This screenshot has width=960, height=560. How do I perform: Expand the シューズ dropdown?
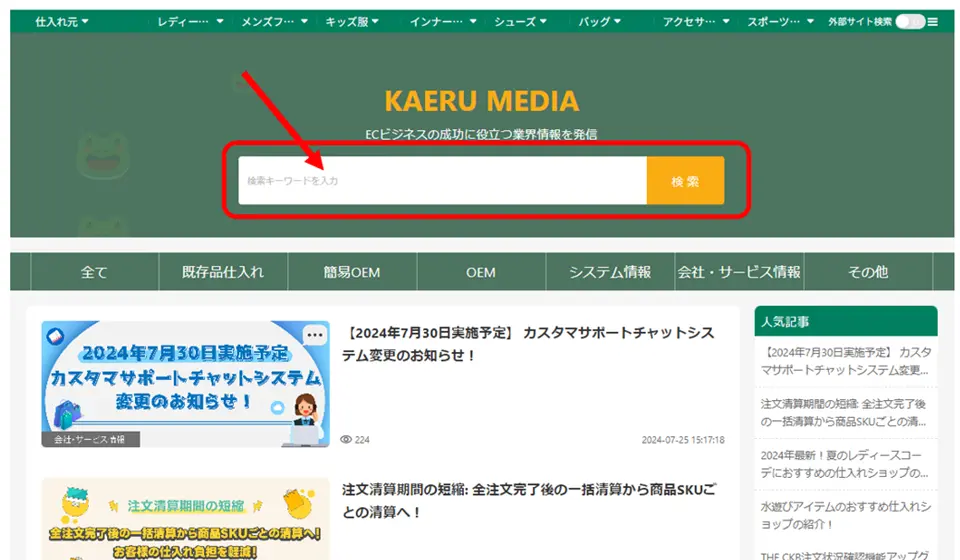pyautogui.click(x=520, y=22)
